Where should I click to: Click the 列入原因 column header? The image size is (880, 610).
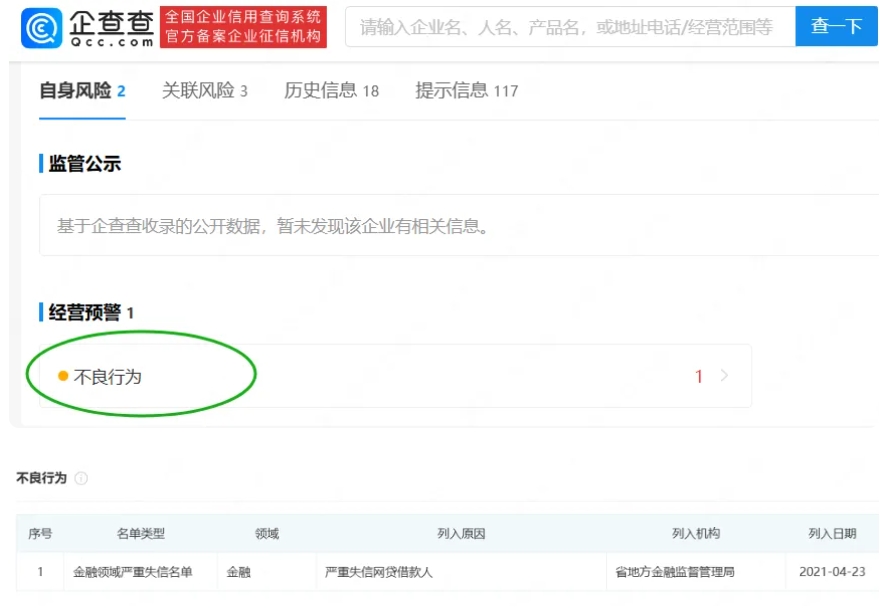460,534
